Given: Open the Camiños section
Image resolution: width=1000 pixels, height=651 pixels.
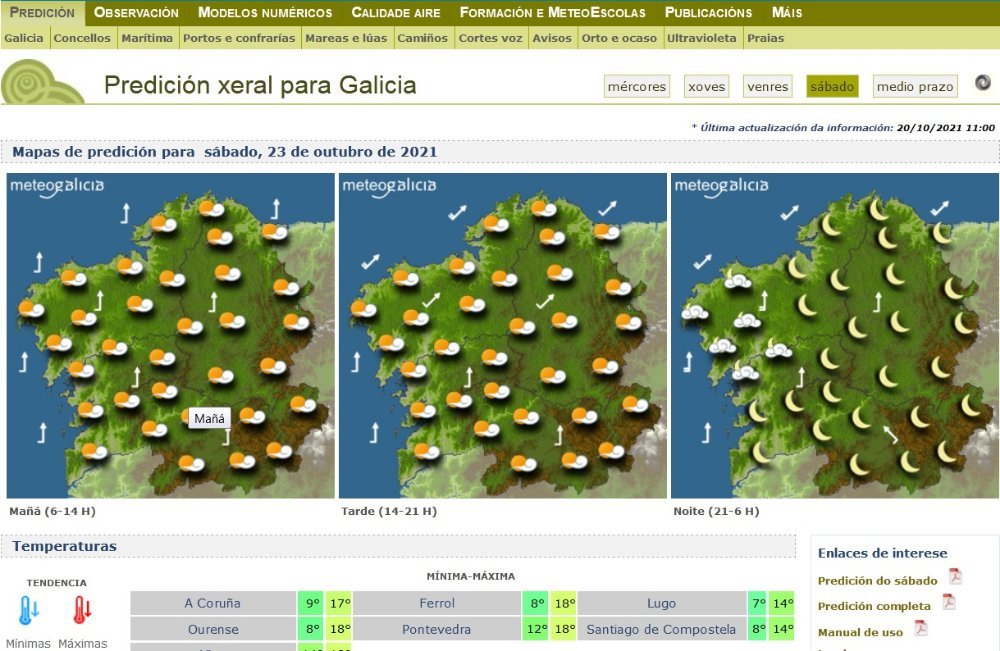Looking at the screenshot, I should (422, 38).
